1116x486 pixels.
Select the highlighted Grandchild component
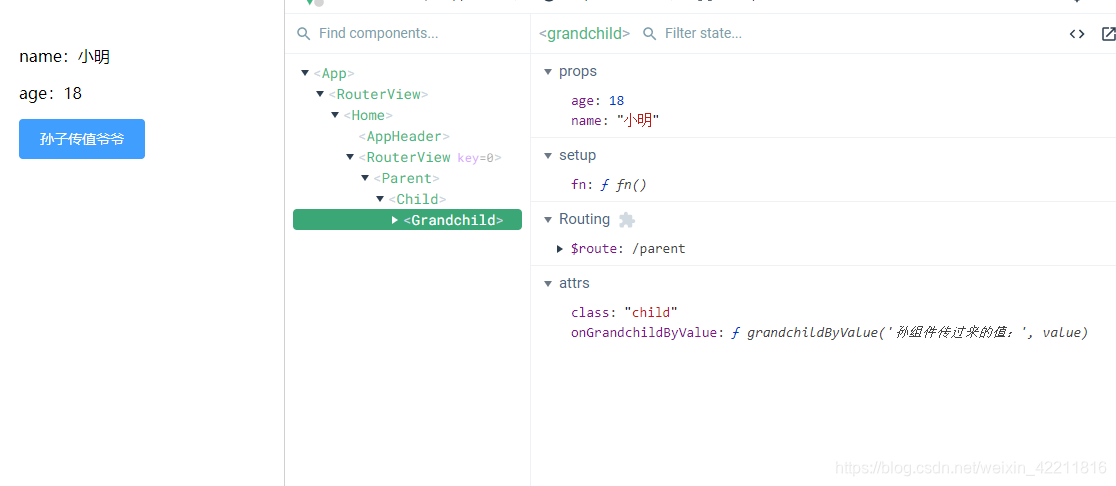click(x=407, y=220)
